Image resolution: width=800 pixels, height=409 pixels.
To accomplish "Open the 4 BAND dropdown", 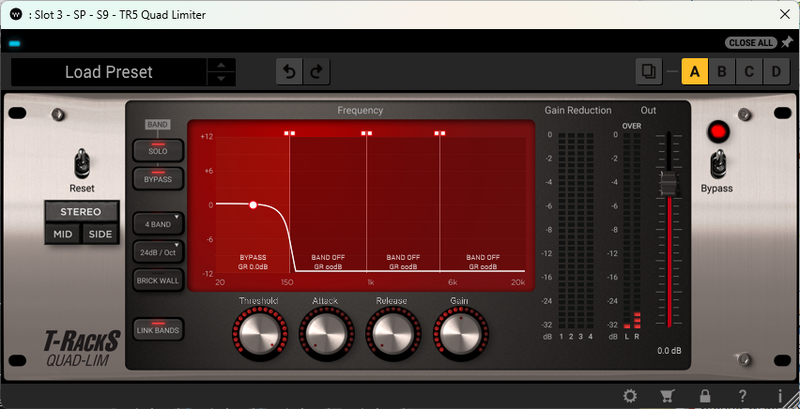I will click(x=158, y=224).
